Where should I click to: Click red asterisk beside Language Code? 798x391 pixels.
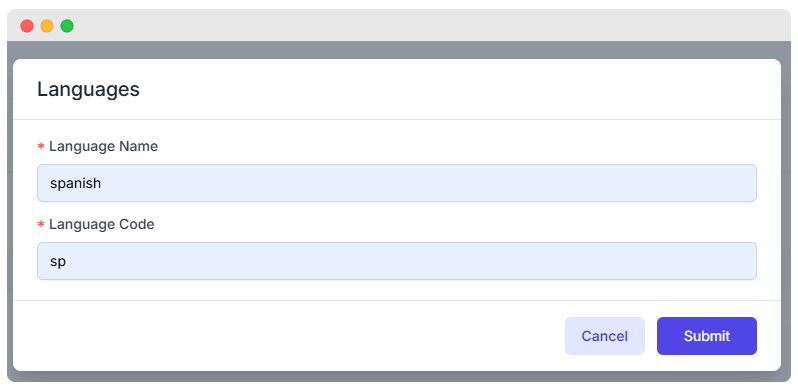pyautogui.click(x=41, y=225)
